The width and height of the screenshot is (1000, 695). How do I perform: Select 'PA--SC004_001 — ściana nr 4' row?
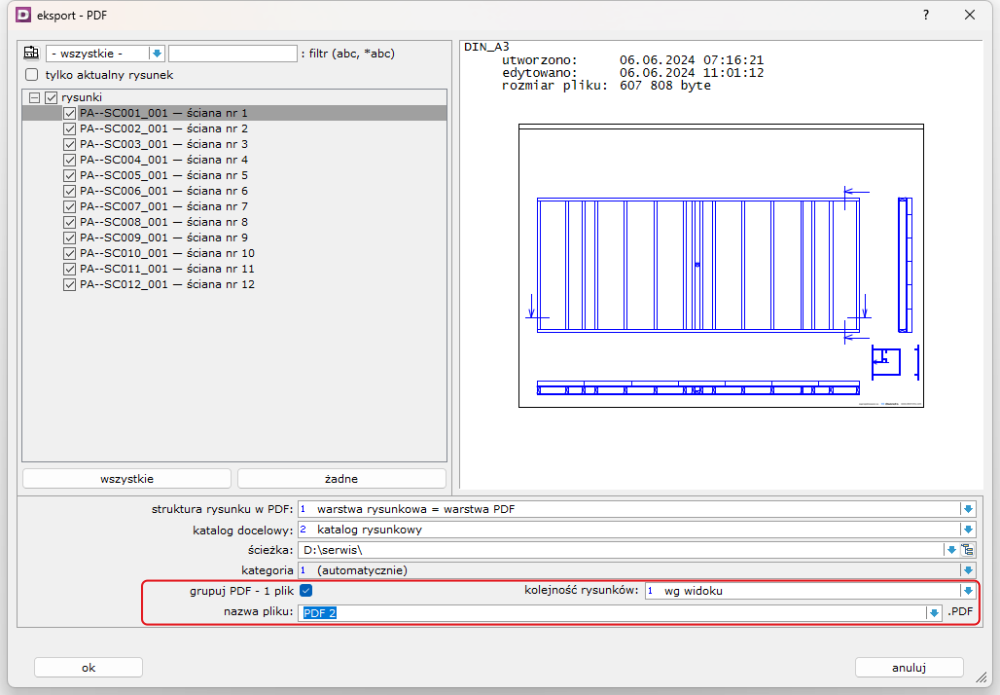point(235,160)
